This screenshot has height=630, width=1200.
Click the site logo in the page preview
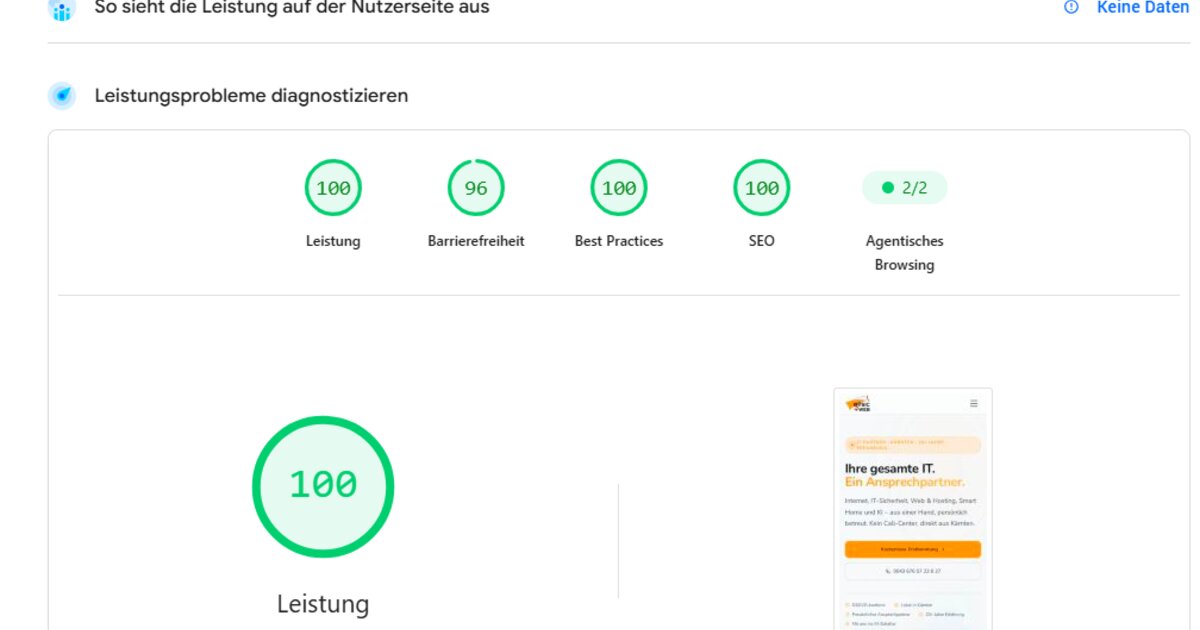pyautogui.click(x=858, y=404)
